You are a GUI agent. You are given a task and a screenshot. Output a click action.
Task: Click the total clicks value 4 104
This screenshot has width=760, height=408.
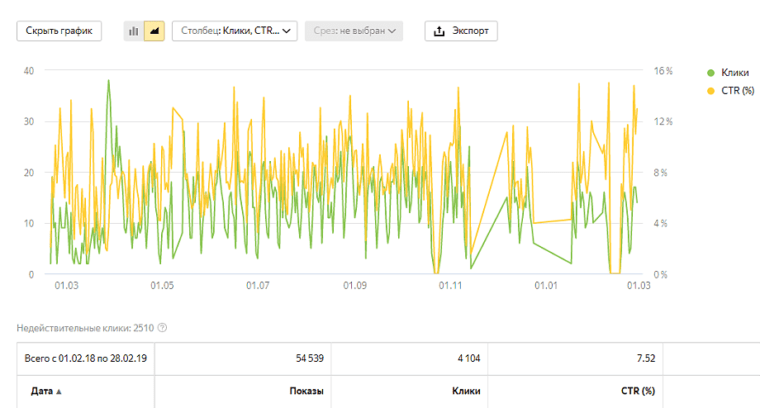pos(469,359)
